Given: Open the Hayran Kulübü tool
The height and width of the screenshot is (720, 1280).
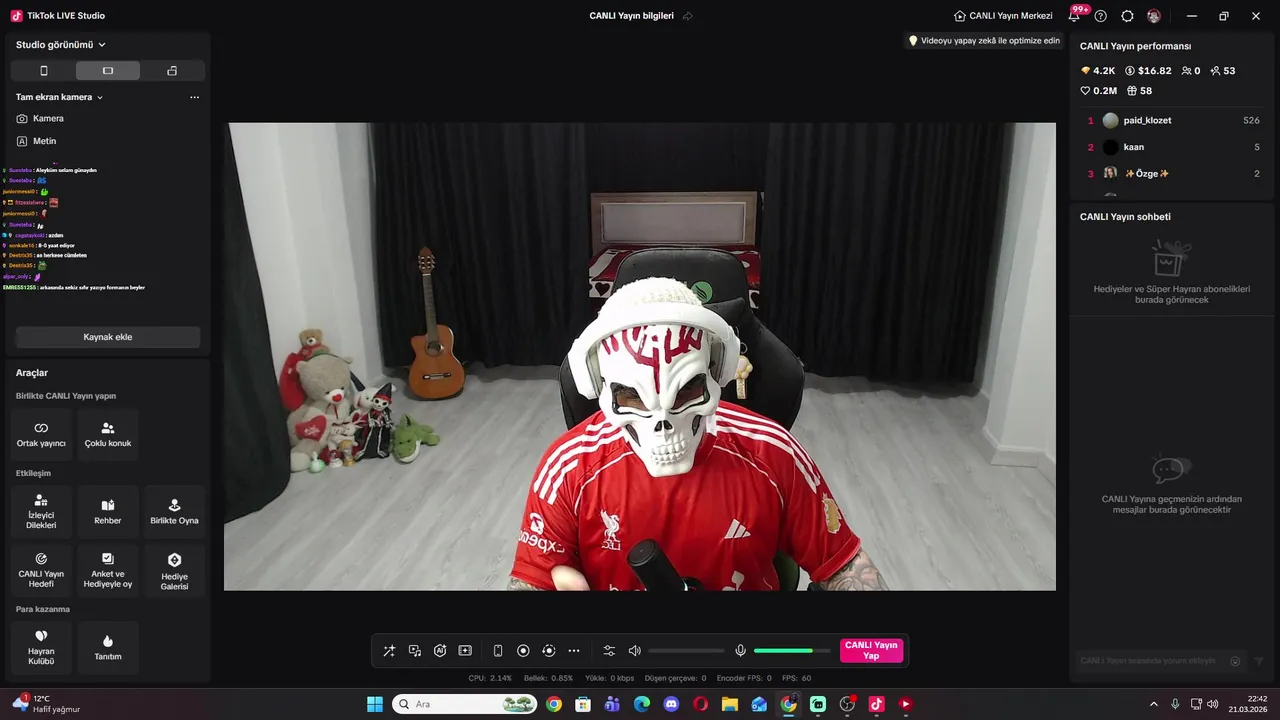Looking at the screenshot, I should pyautogui.click(x=41, y=648).
